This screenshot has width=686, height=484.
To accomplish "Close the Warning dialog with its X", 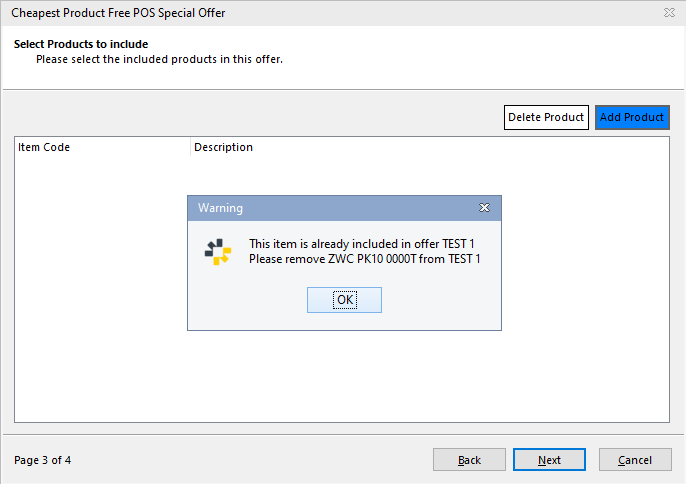I will pyautogui.click(x=484, y=208).
